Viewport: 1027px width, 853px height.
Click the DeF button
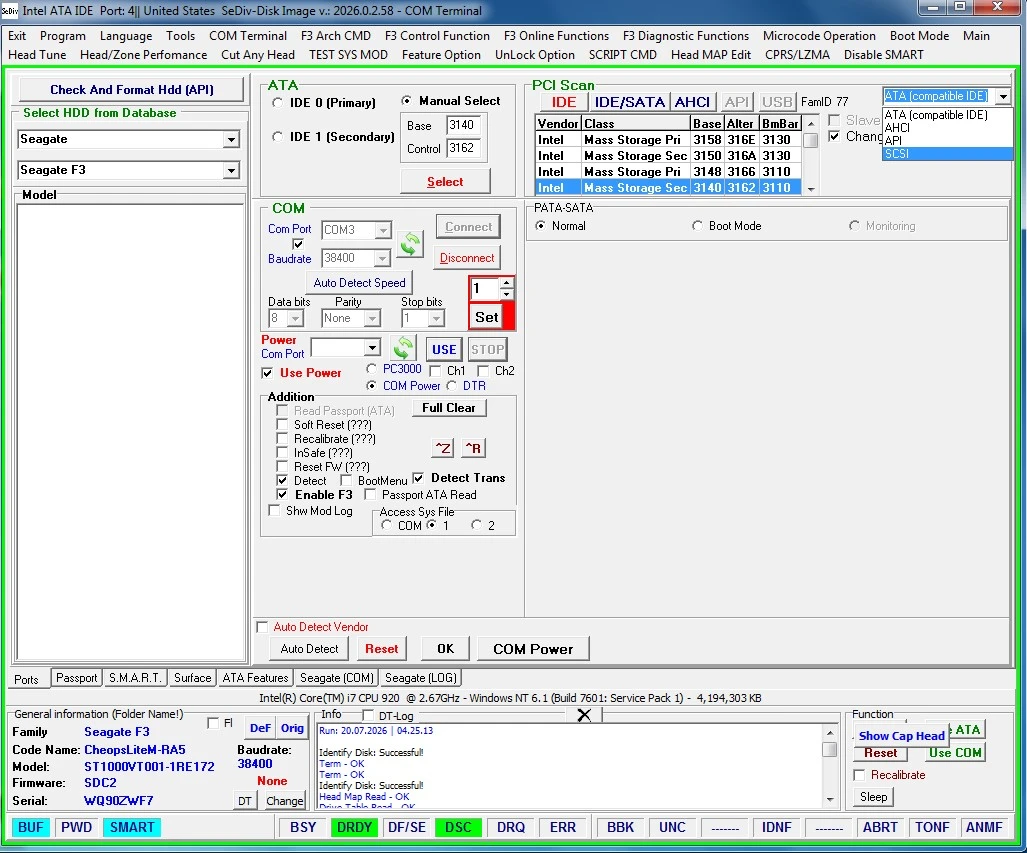pyautogui.click(x=260, y=729)
